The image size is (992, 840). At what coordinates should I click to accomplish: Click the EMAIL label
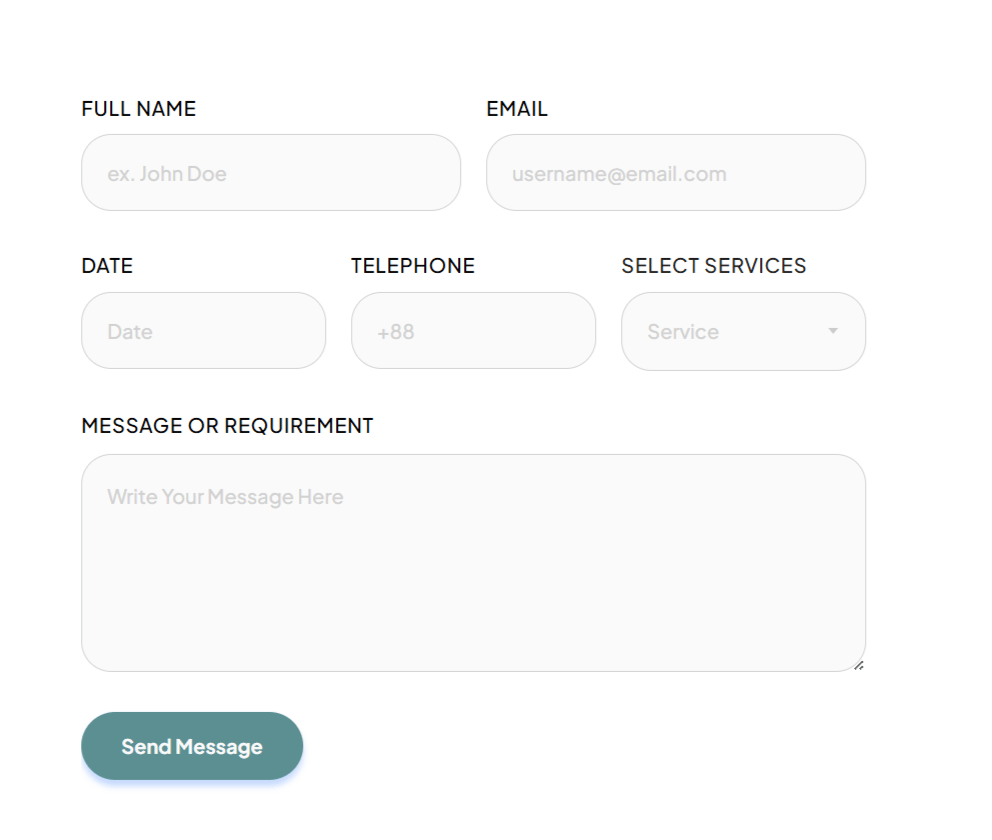pyautogui.click(x=517, y=109)
